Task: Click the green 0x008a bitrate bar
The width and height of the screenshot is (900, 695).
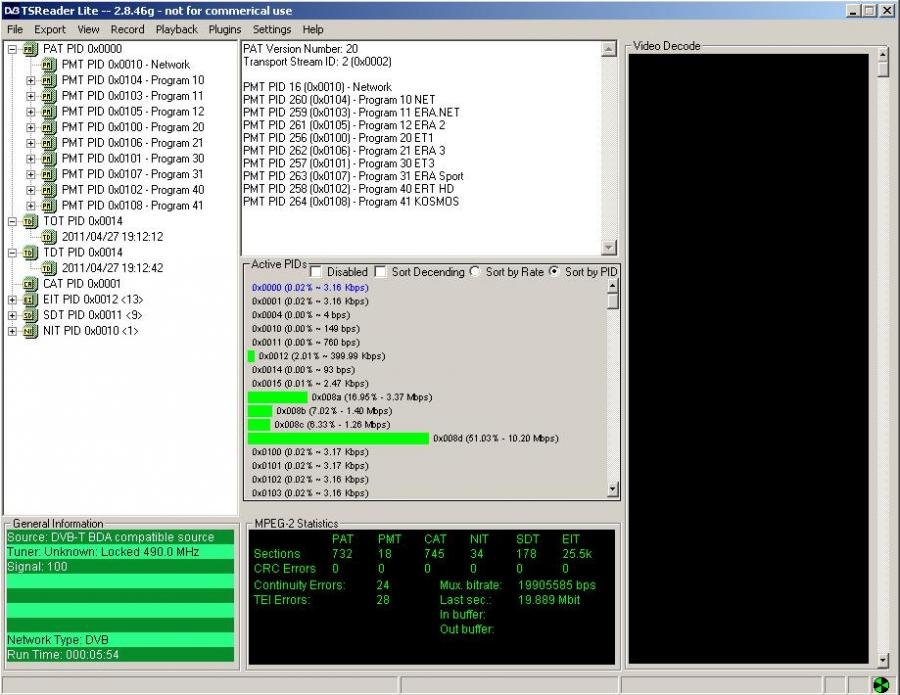Action: (x=277, y=397)
